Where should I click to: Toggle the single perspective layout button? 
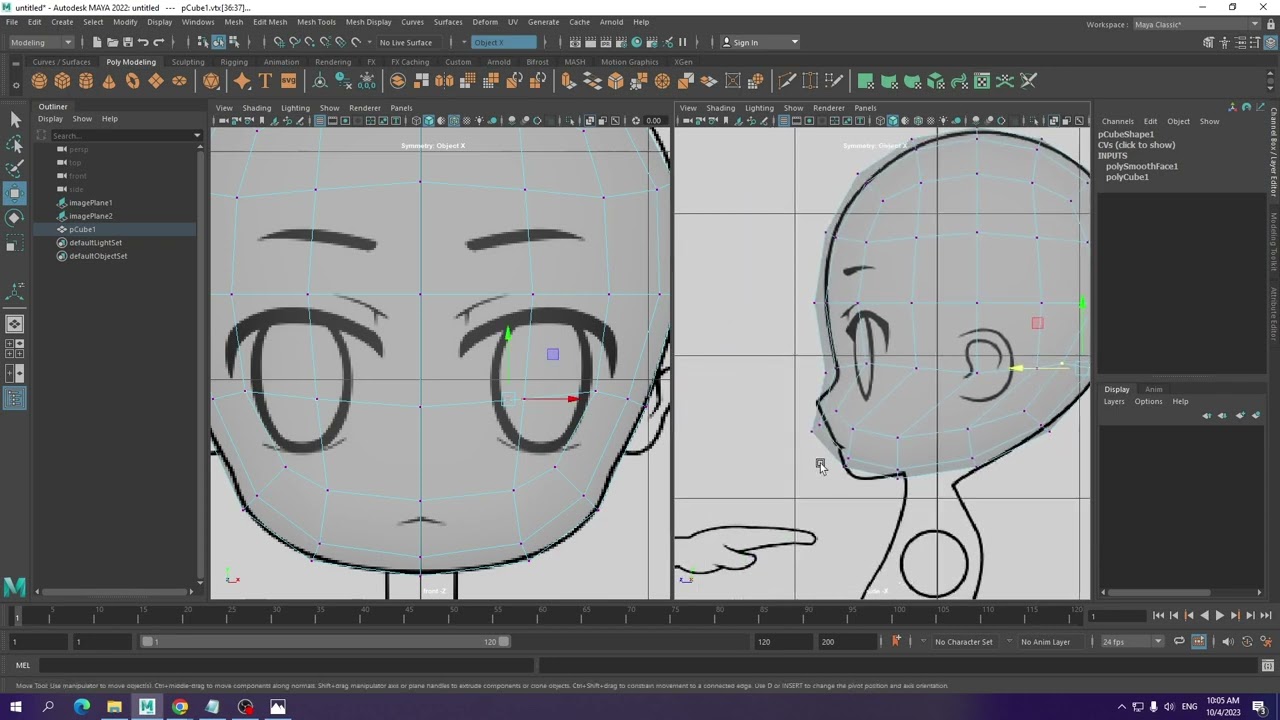[x=14, y=324]
